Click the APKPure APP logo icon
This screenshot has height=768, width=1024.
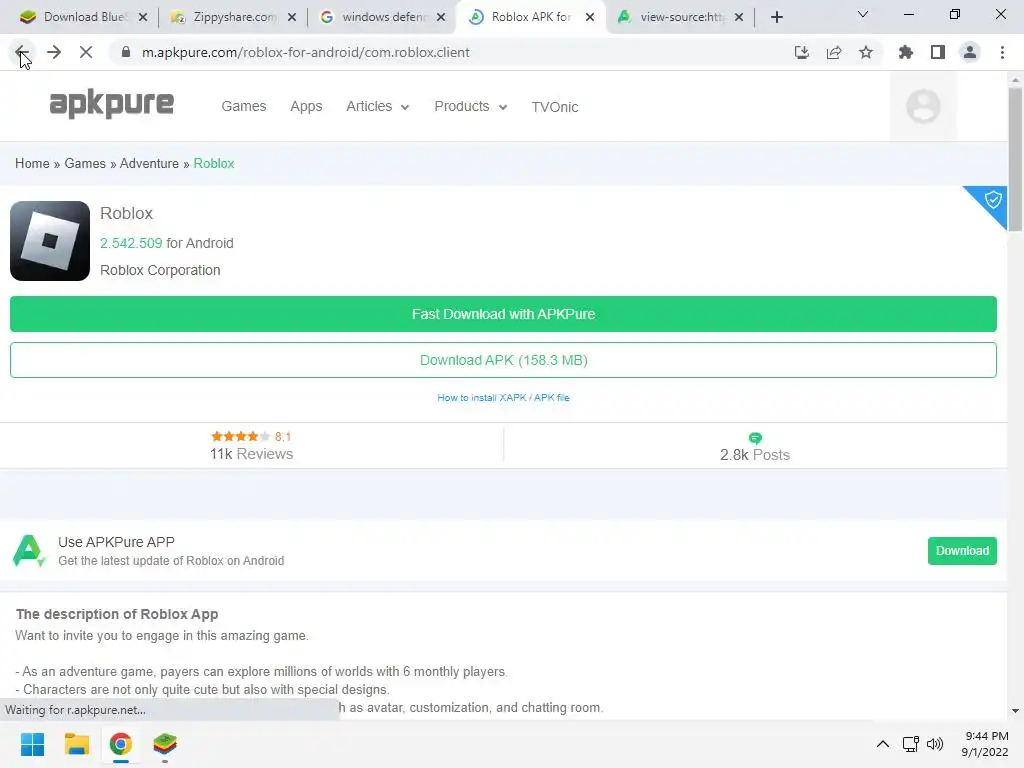29,551
